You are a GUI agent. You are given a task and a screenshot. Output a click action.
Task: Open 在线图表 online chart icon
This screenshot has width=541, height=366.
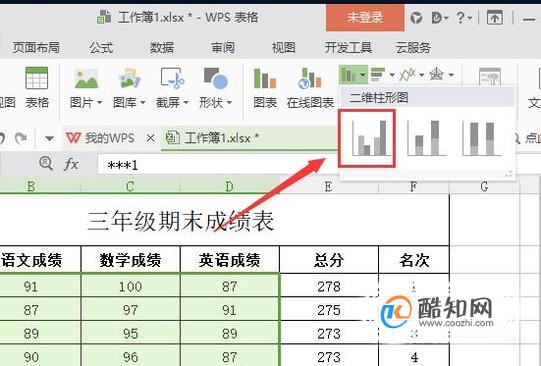click(309, 78)
